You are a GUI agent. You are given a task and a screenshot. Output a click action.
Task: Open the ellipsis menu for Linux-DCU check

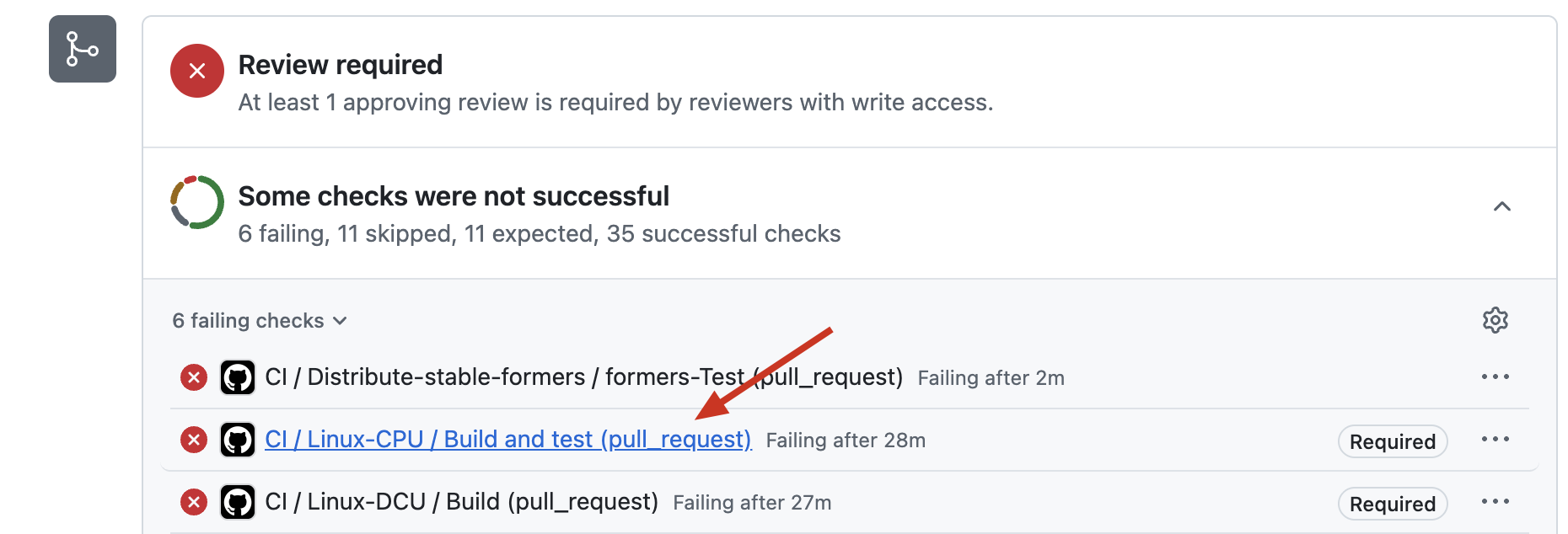(1496, 503)
